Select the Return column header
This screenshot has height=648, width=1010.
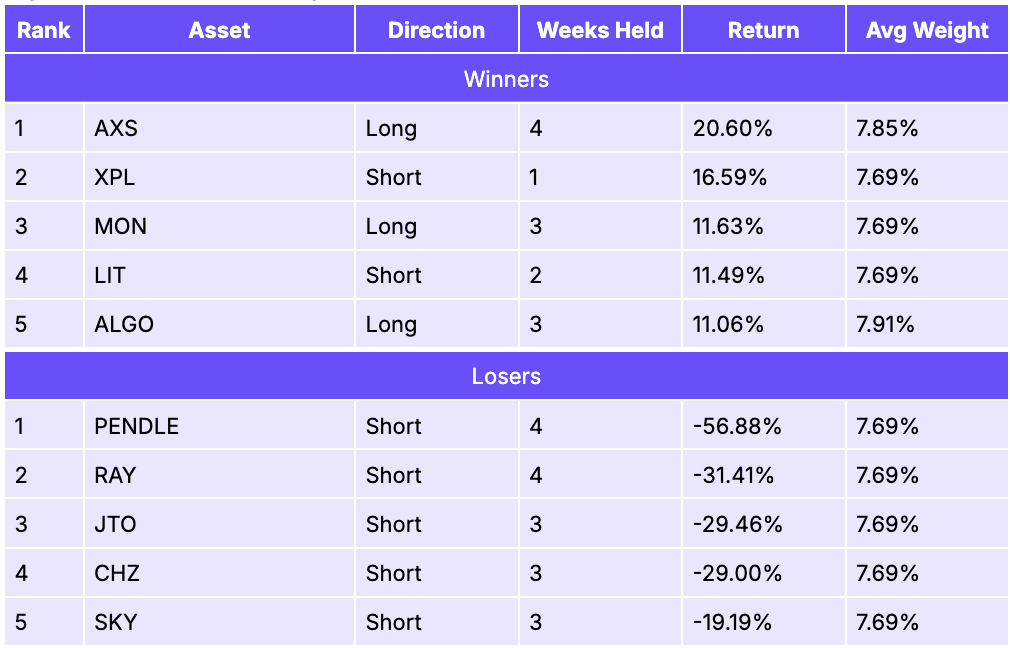pyautogui.click(x=763, y=30)
